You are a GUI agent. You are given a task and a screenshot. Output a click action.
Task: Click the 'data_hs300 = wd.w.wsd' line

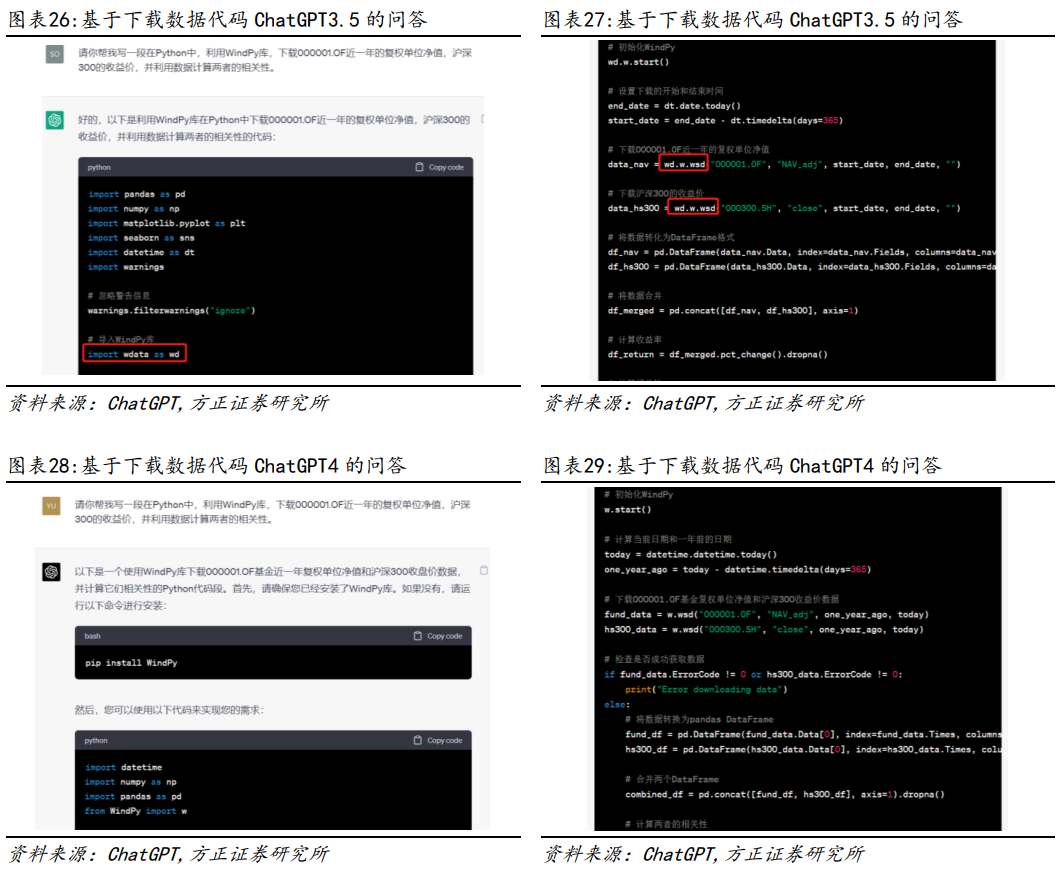click(784, 208)
